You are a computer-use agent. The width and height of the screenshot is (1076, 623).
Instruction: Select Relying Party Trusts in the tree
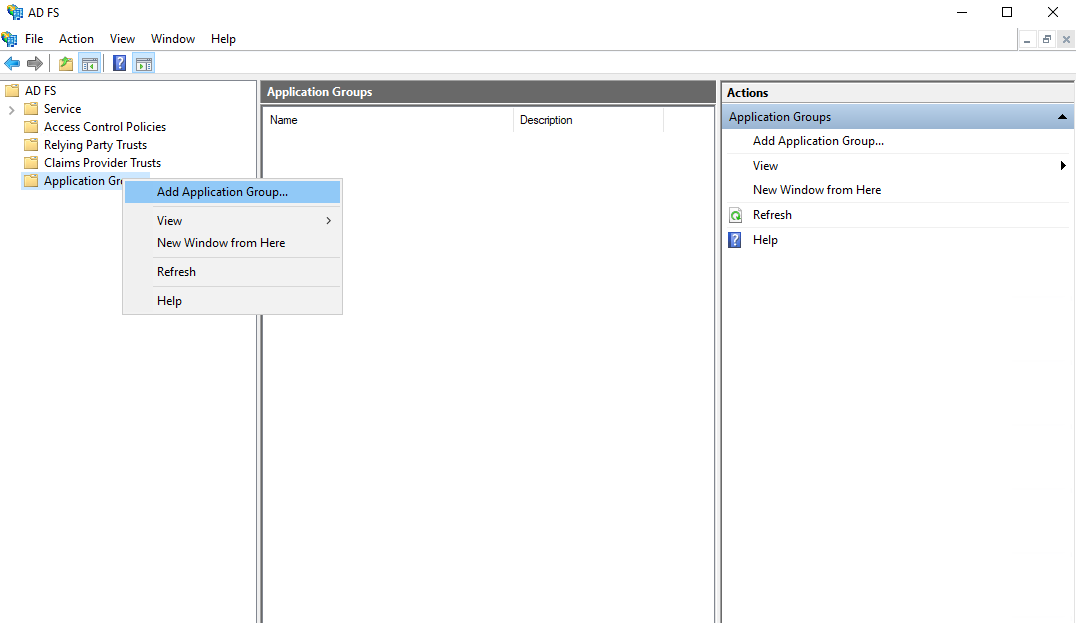[95, 145]
